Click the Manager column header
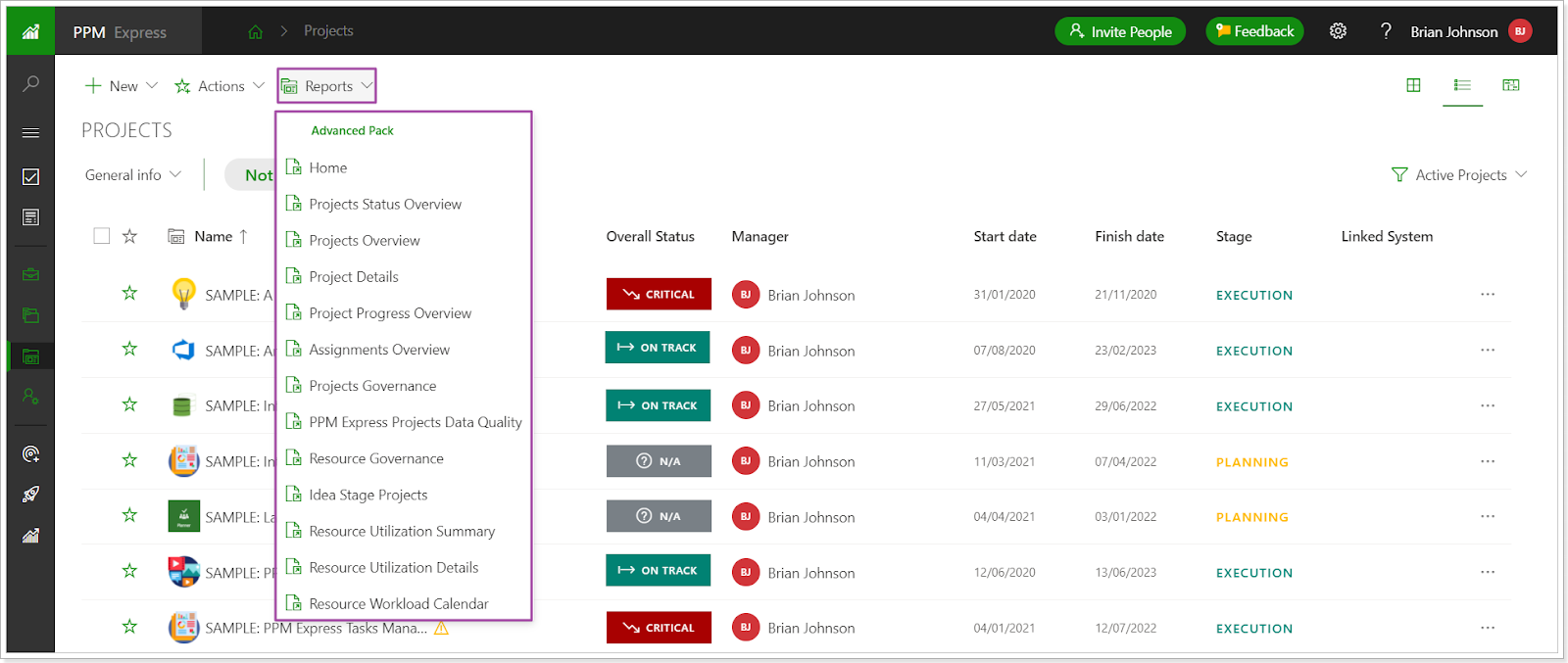This screenshot has height=663, width=1568. point(759,236)
